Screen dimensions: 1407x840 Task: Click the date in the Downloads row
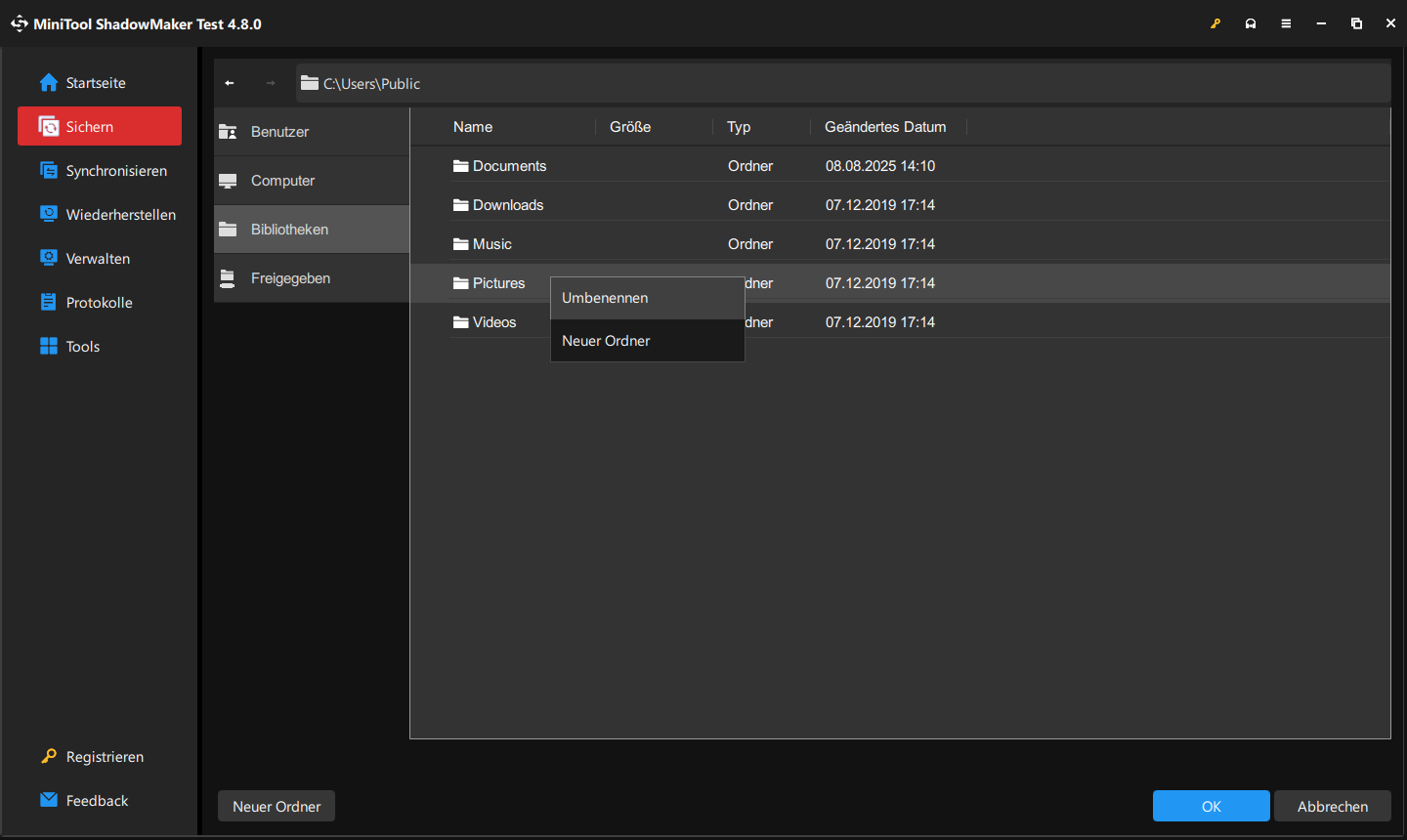pos(880,205)
